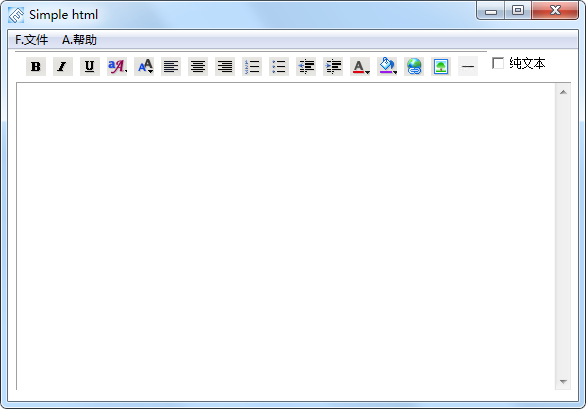Enable the 纯文本 plain text checkbox

(x=498, y=63)
